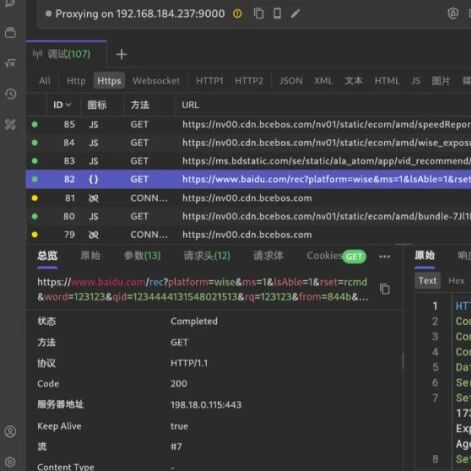
Task: Switch to the 参数(13) tab
Action: pyautogui.click(x=142, y=256)
